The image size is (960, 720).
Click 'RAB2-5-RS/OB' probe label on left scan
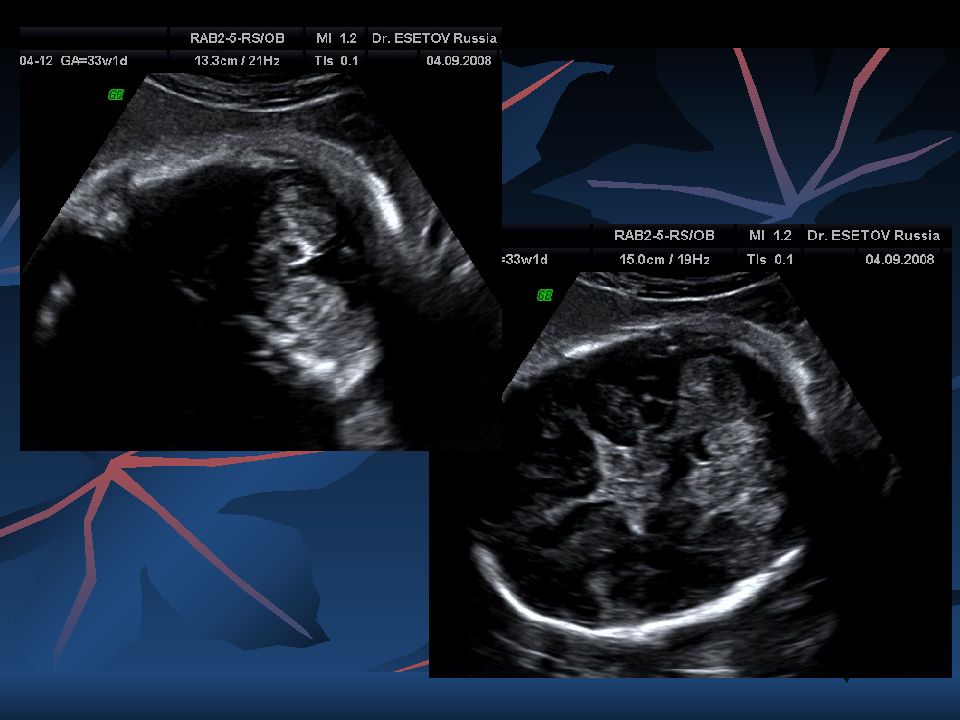coord(237,38)
